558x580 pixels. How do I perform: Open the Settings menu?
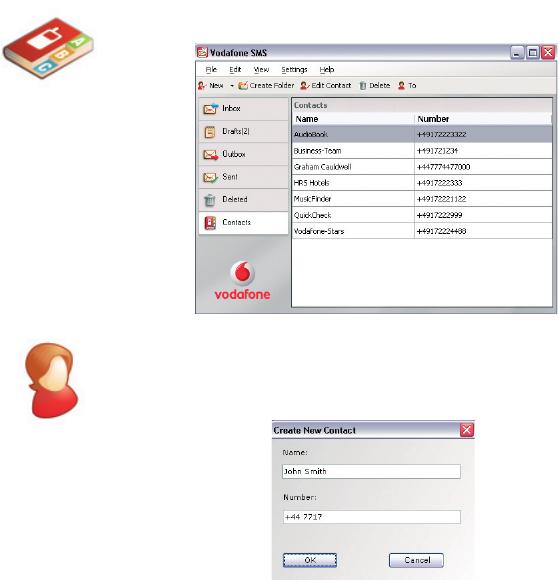coord(294,70)
